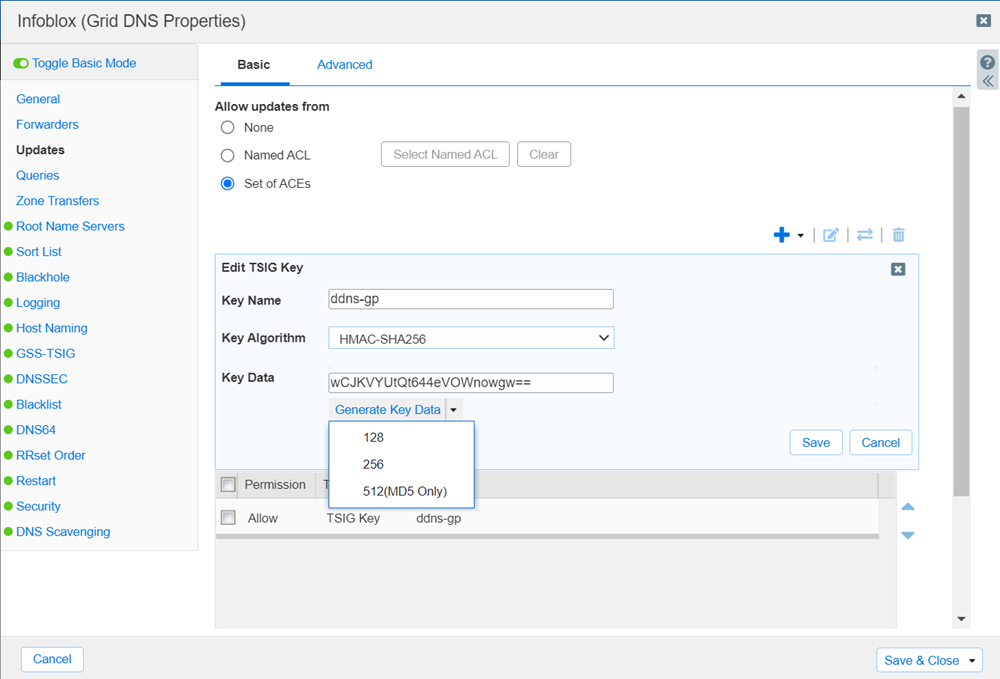1000x679 pixels.
Task: Check the Allow row checkbox
Action: 228,518
